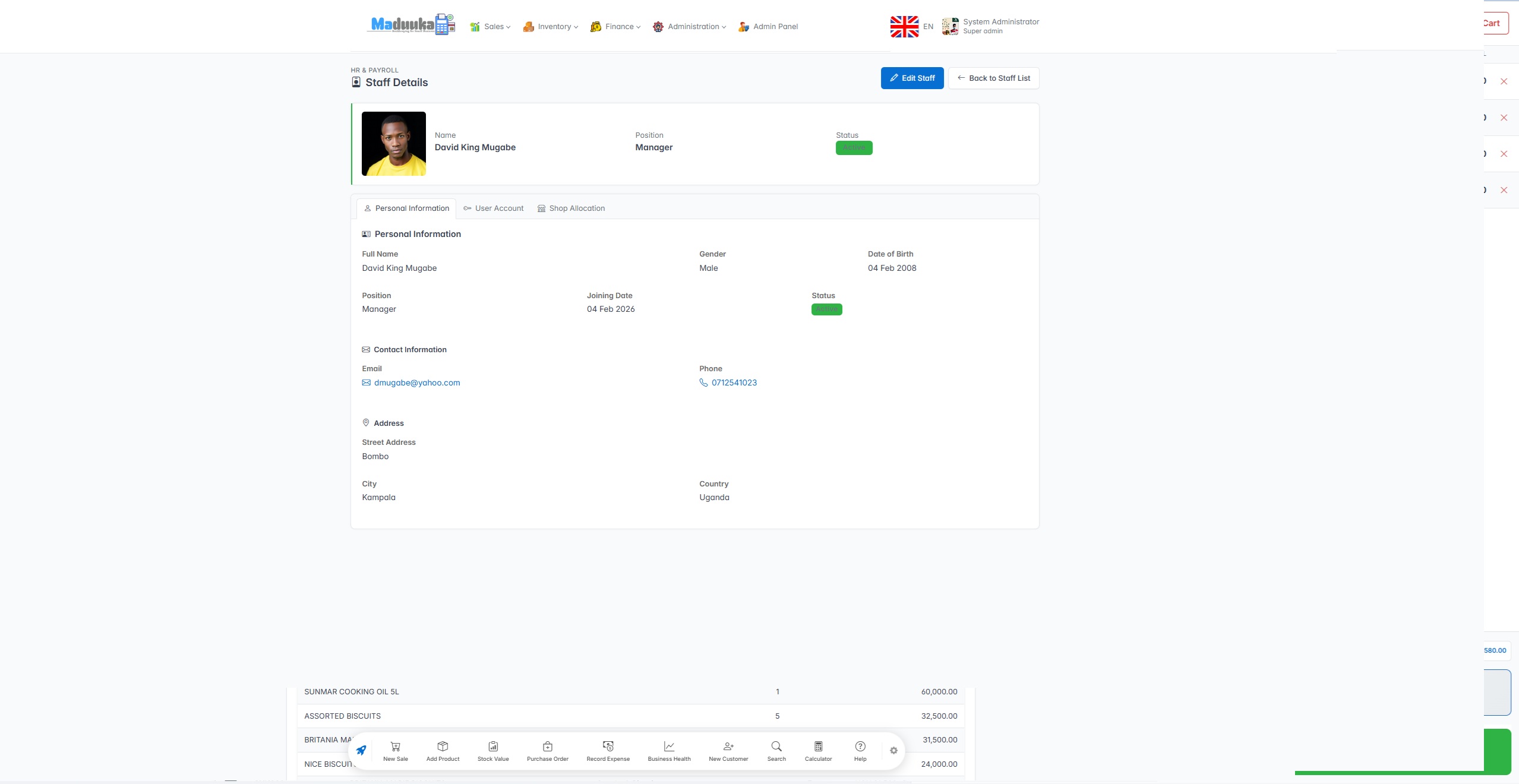Switch to the User Account tab

point(493,208)
